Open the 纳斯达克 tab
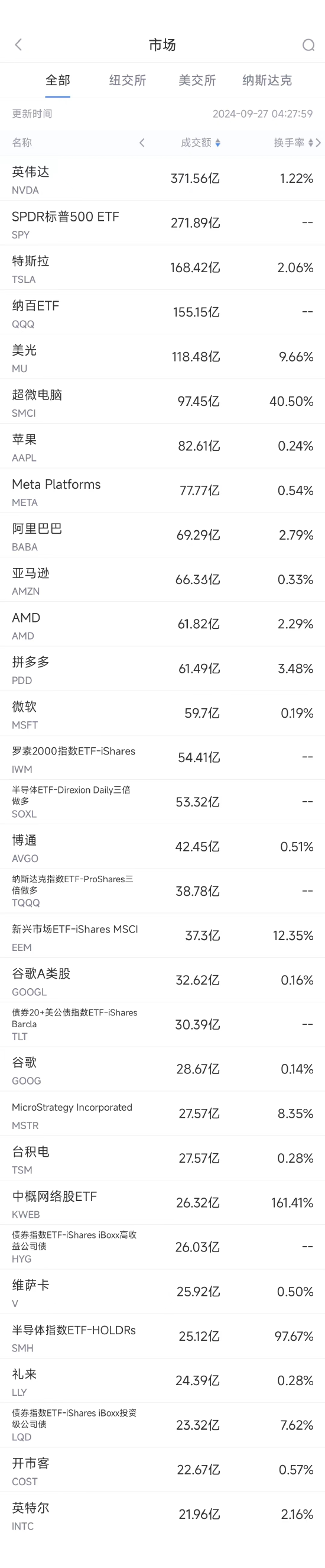 coord(266,80)
